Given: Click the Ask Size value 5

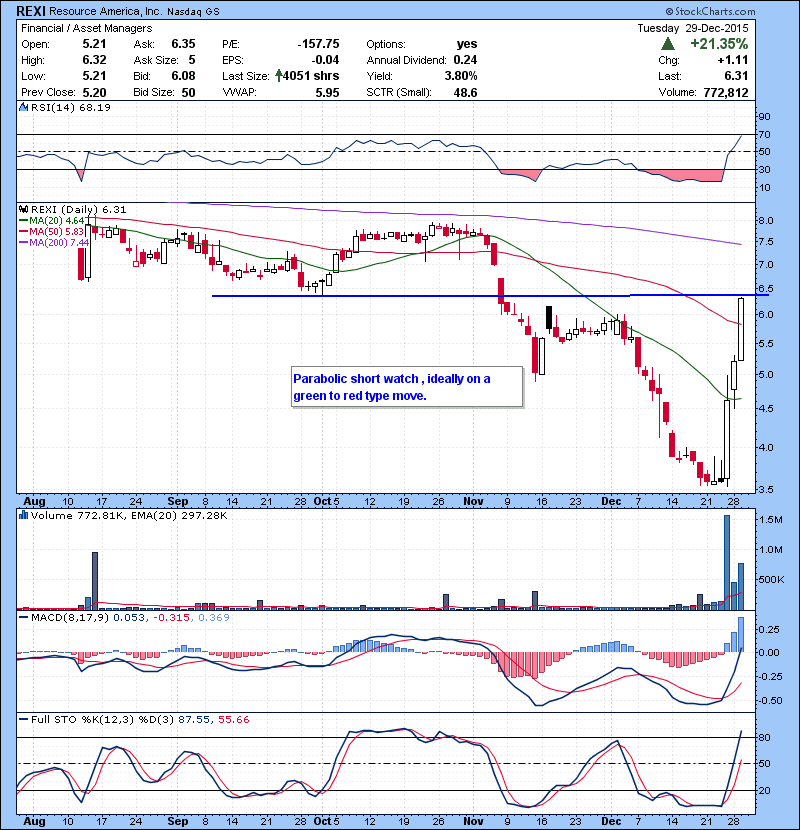Looking at the screenshot, I should [x=192, y=60].
